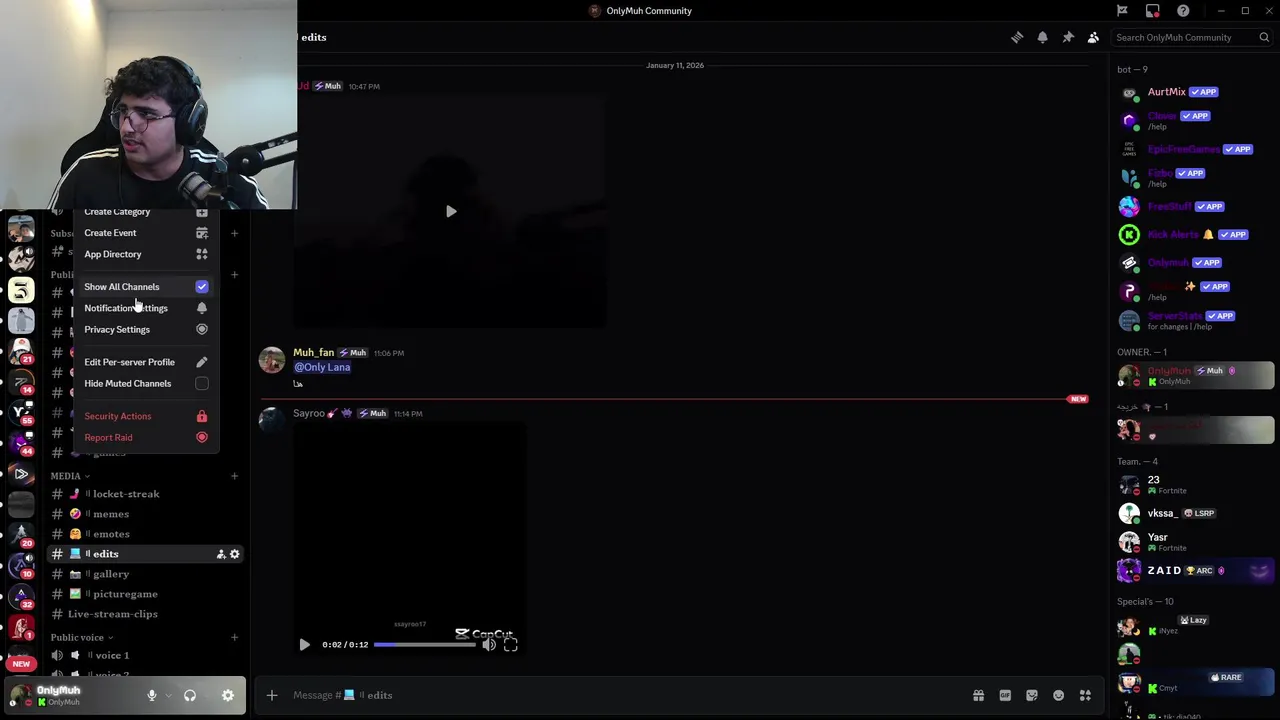Play the Sayroo video from control bar
The width and height of the screenshot is (1280, 720).
click(x=304, y=645)
